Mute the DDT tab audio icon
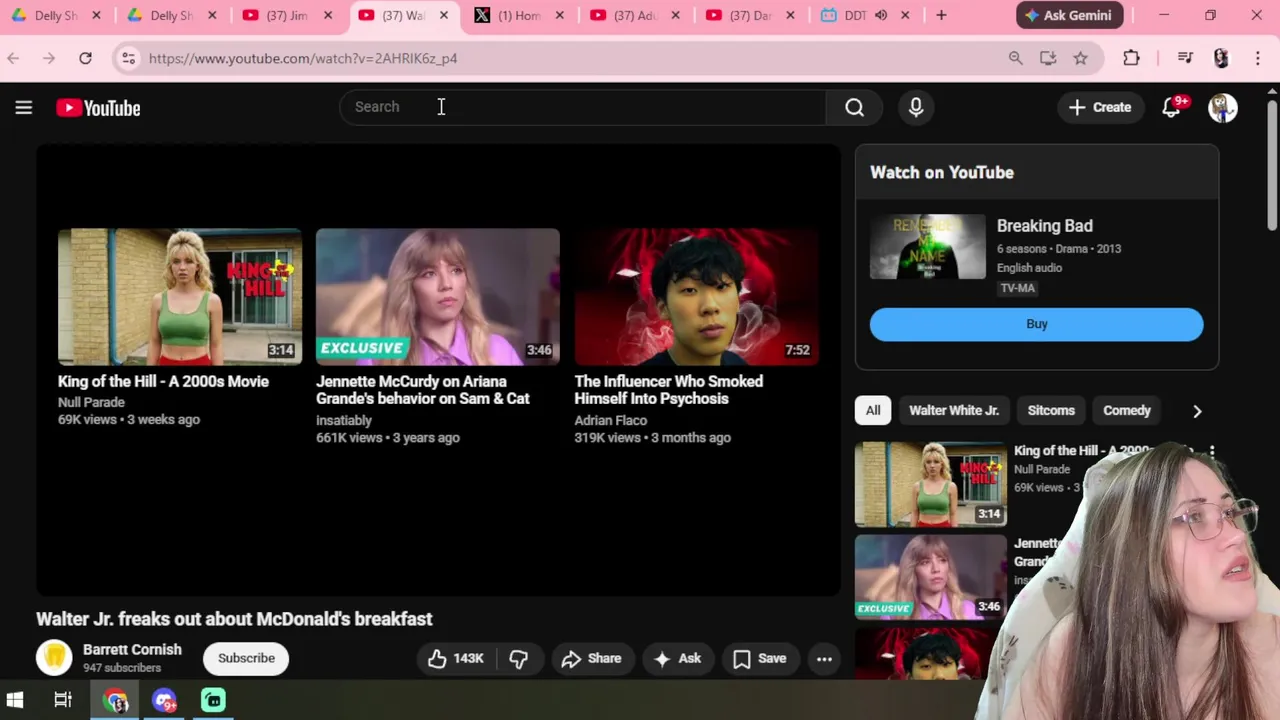Viewport: 1280px width, 720px height. click(x=881, y=15)
